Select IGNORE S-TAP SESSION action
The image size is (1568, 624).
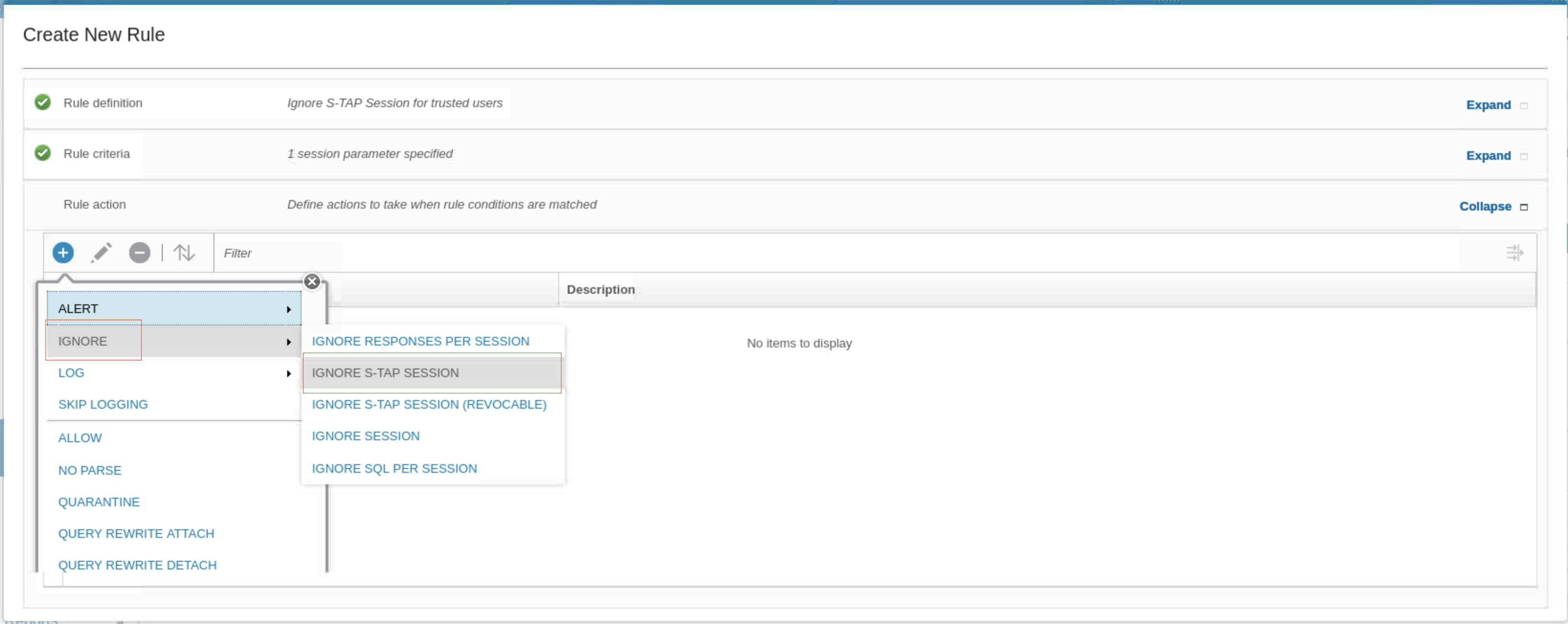click(x=385, y=373)
